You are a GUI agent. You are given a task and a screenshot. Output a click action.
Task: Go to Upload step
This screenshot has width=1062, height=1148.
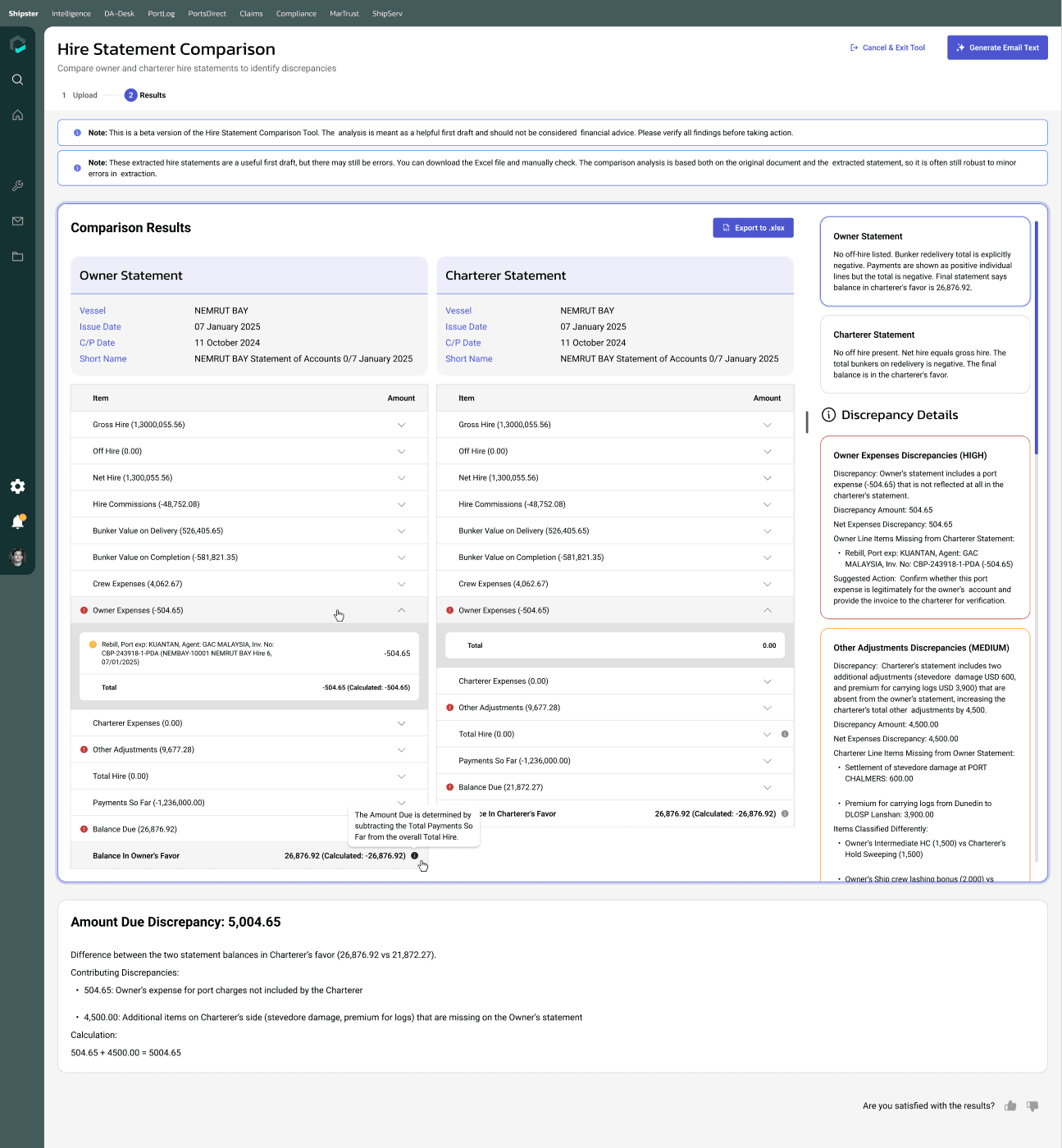click(x=79, y=95)
